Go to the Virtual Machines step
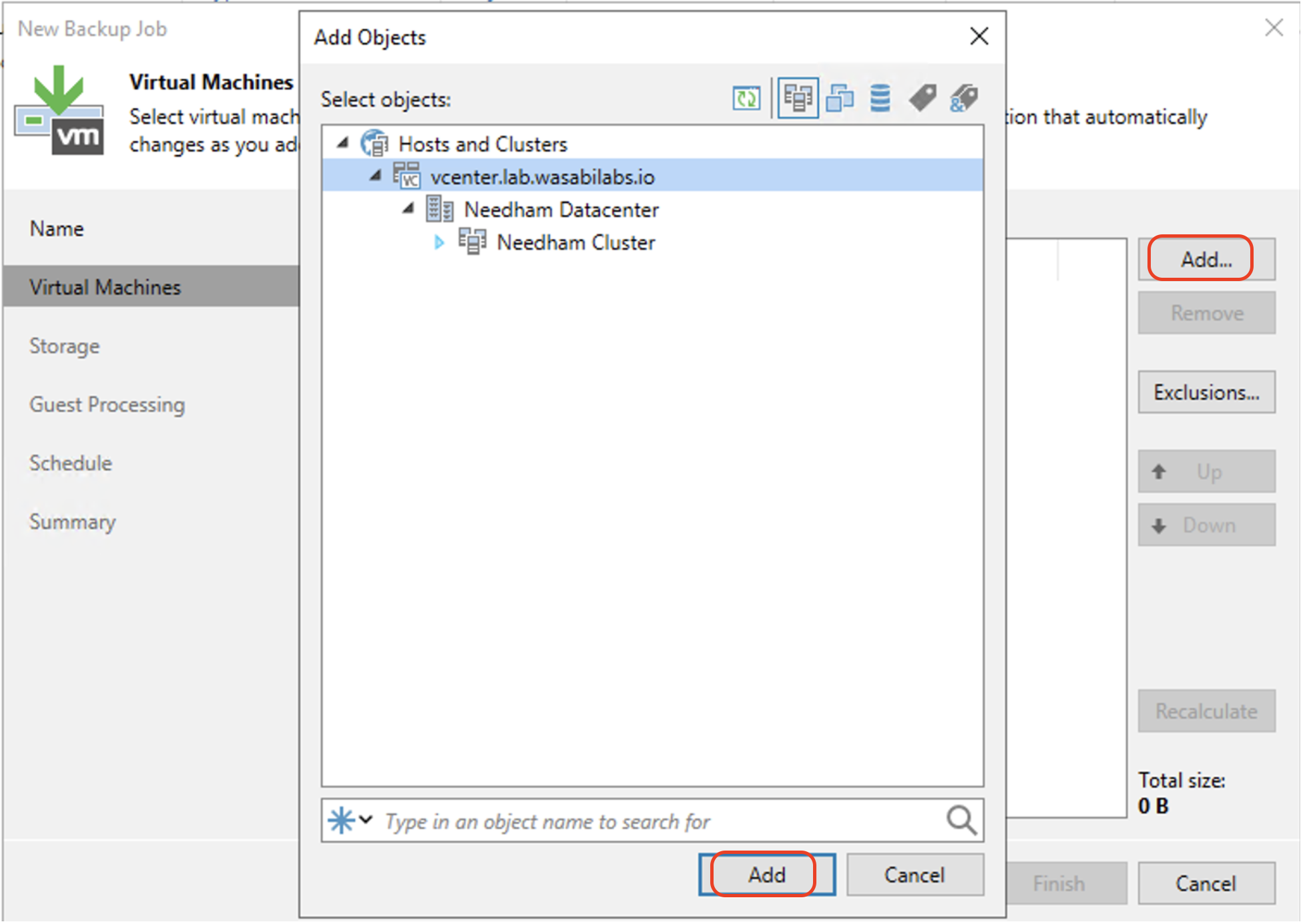Screen dimensions: 1303x924 pyautogui.click(x=151, y=286)
